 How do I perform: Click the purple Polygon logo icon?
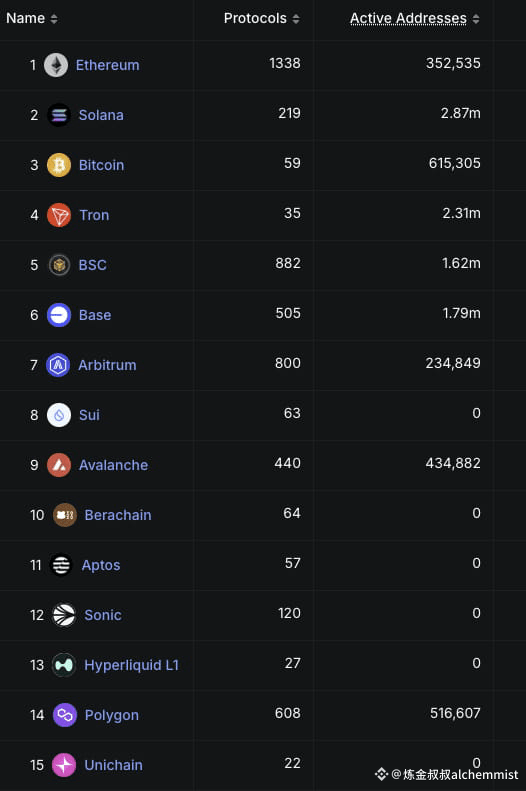tap(65, 715)
